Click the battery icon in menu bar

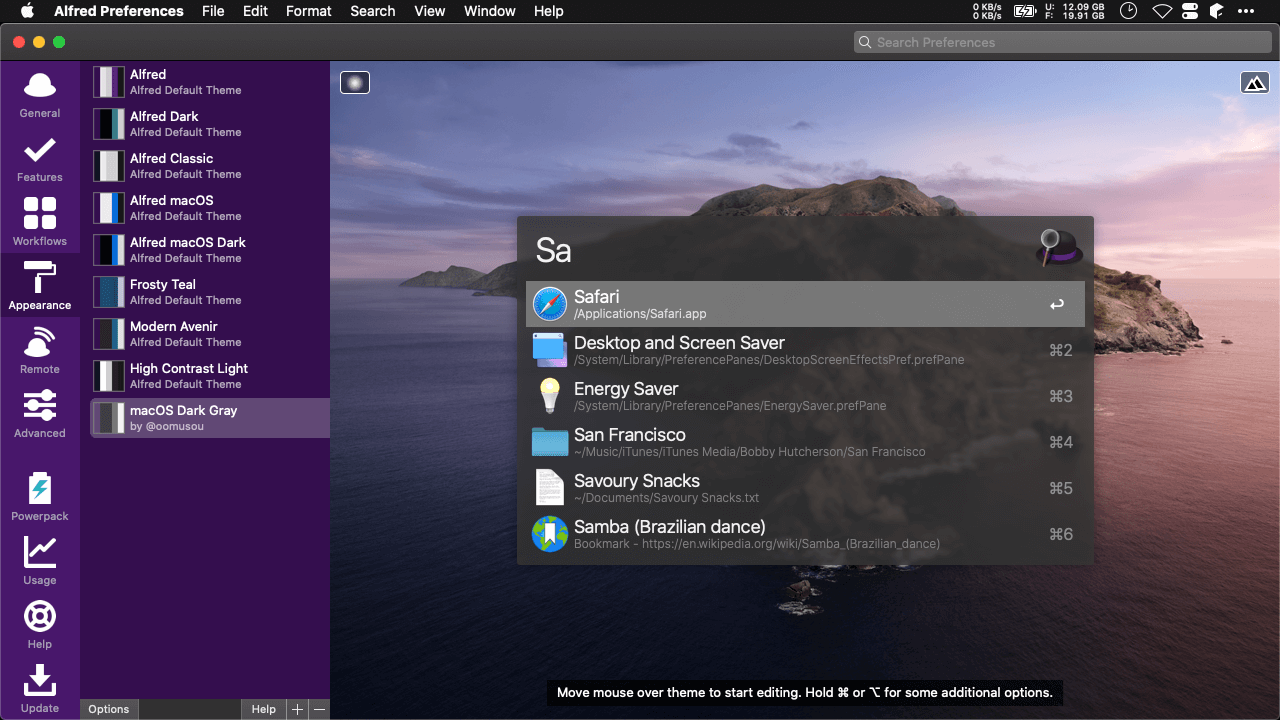tap(1025, 11)
